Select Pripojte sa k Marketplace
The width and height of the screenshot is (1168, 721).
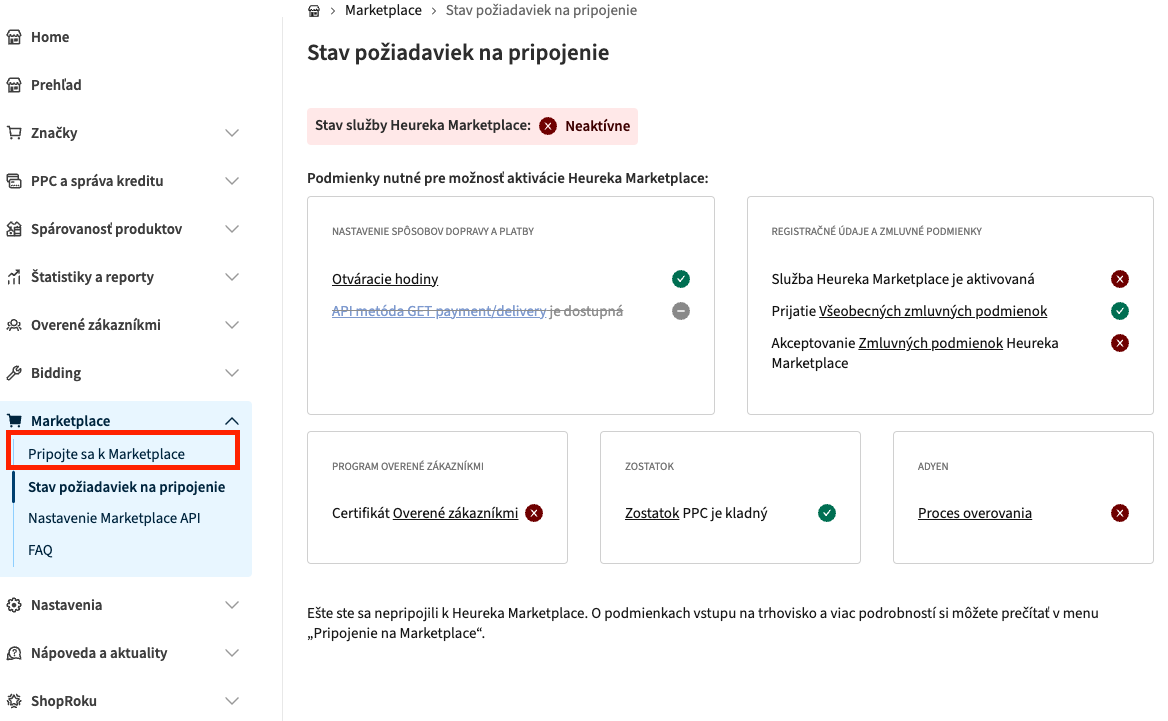tap(107, 454)
